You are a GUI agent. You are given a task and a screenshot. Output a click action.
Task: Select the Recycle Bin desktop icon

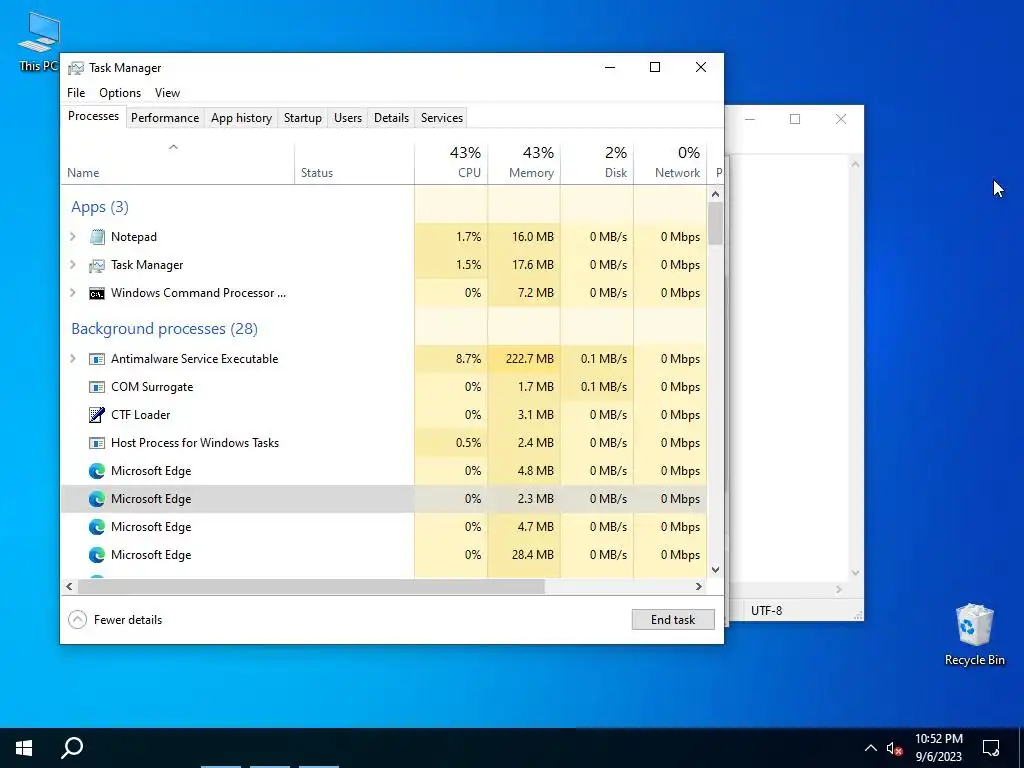point(974,634)
